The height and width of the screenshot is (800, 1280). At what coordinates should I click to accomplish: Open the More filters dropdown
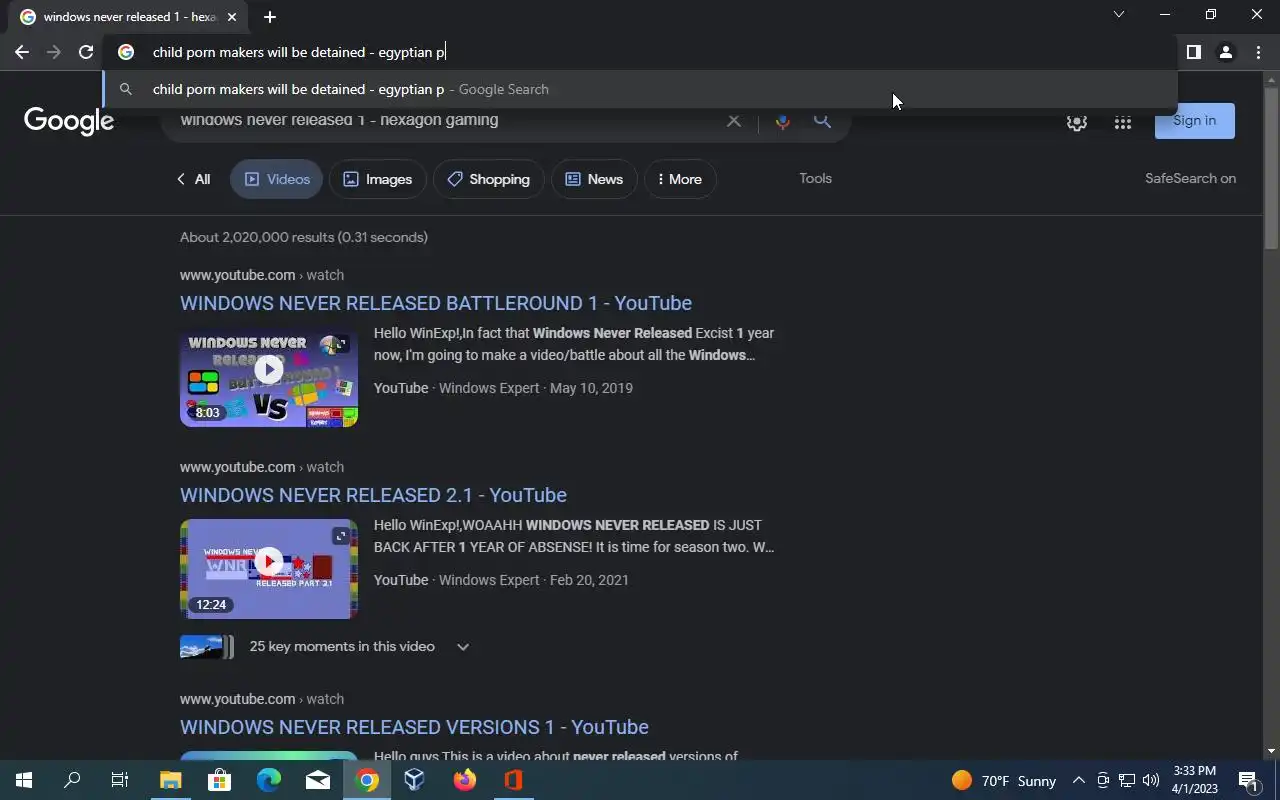point(680,179)
